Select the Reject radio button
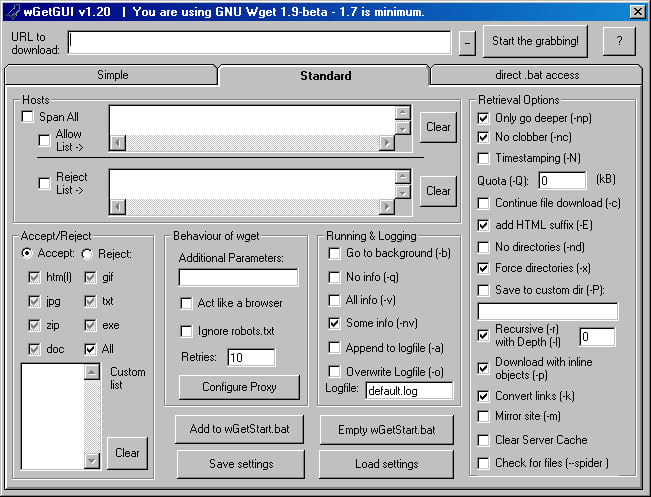The width and height of the screenshot is (651, 497). pos(87,254)
